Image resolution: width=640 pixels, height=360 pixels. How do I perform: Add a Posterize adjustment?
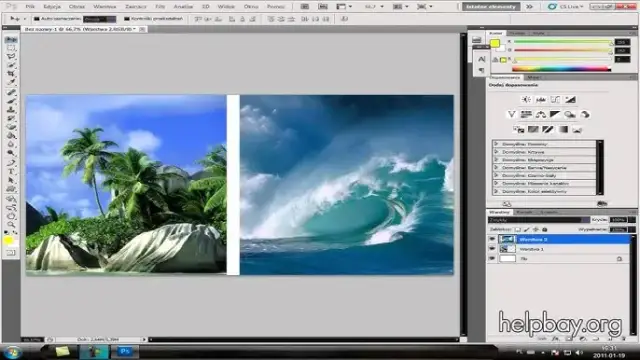(x=533, y=129)
